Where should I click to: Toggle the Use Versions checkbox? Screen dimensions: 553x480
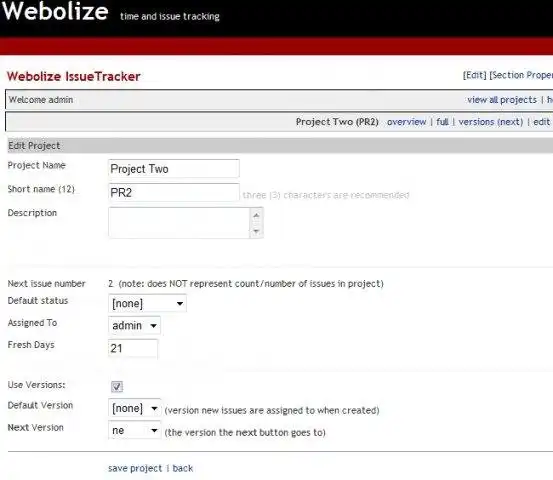tap(117, 387)
